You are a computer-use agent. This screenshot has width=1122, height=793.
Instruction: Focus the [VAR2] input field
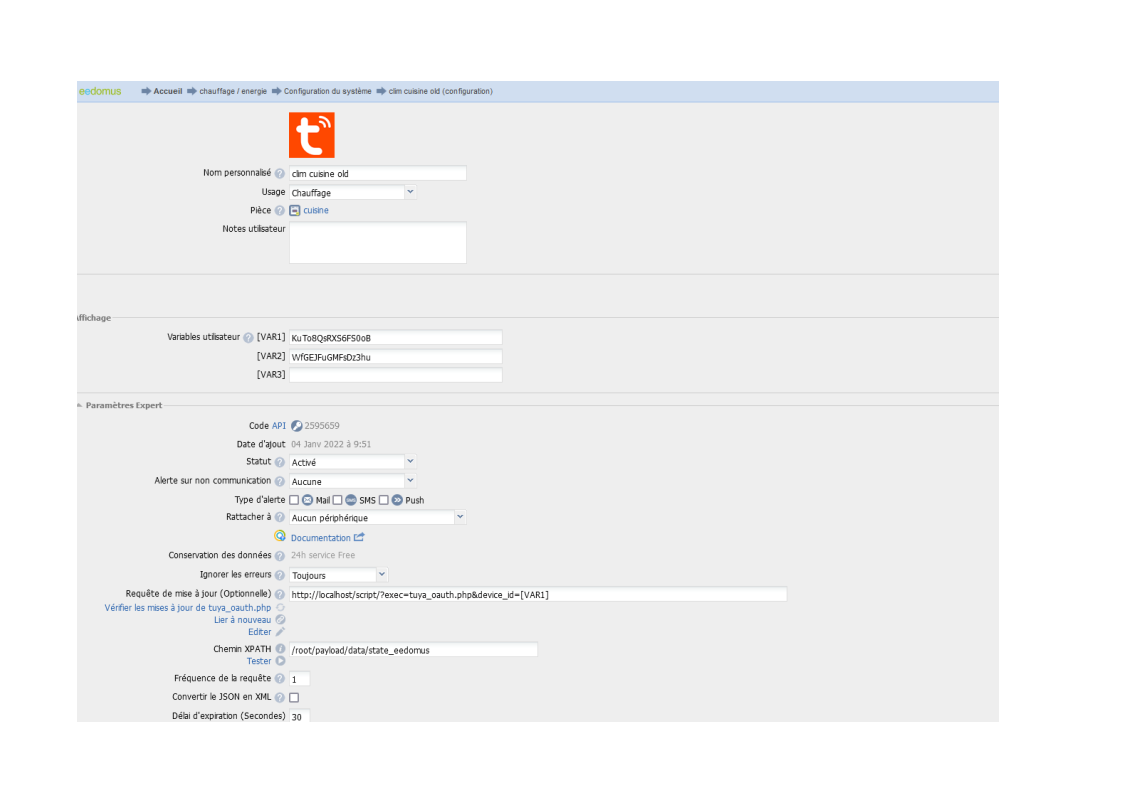coord(396,356)
